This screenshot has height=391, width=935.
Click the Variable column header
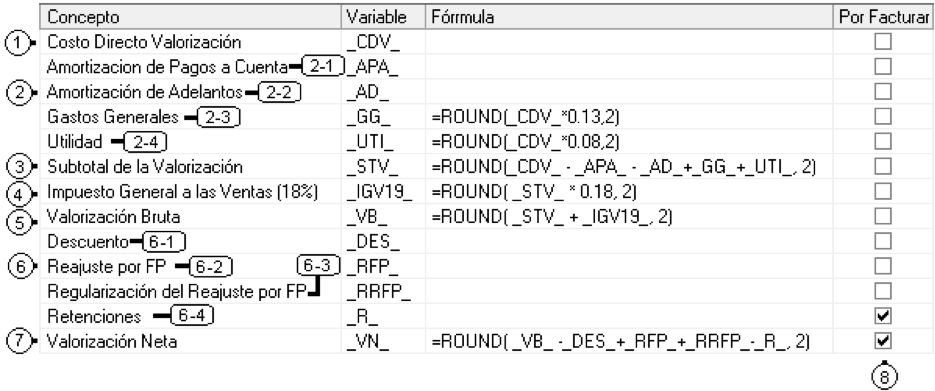click(x=384, y=17)
